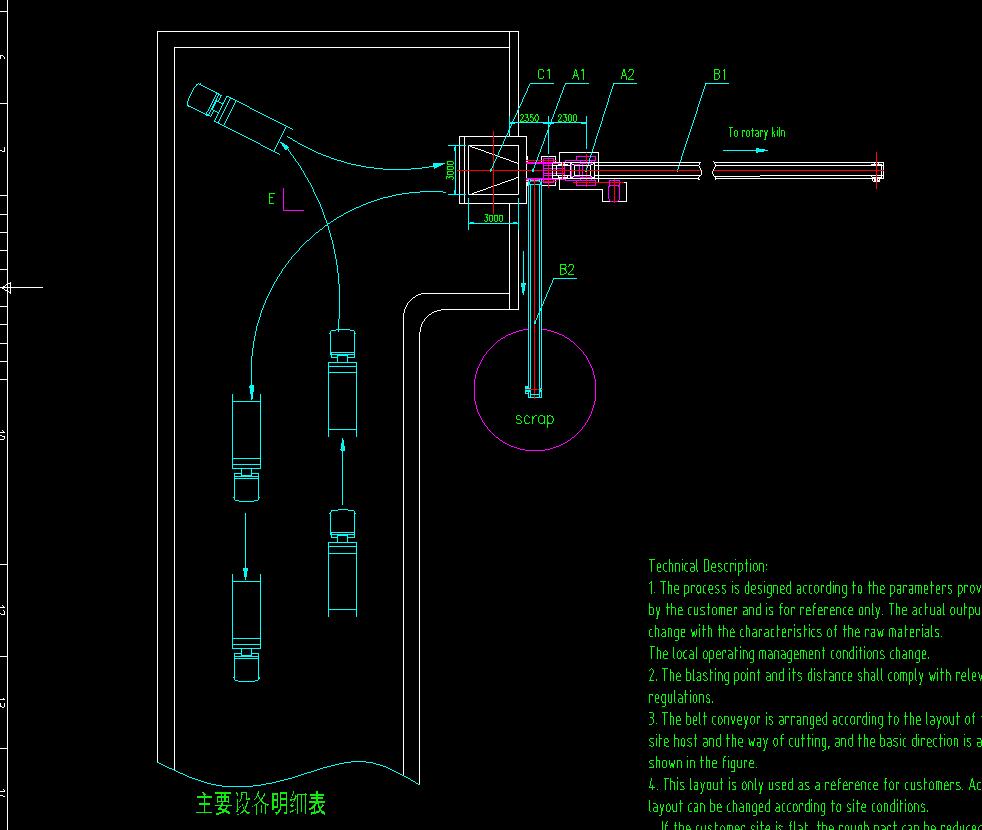Image resolution: width=982 pixels, height=830 pixels.
Task: Click the A1 equipment label
Action: [579, 75]
